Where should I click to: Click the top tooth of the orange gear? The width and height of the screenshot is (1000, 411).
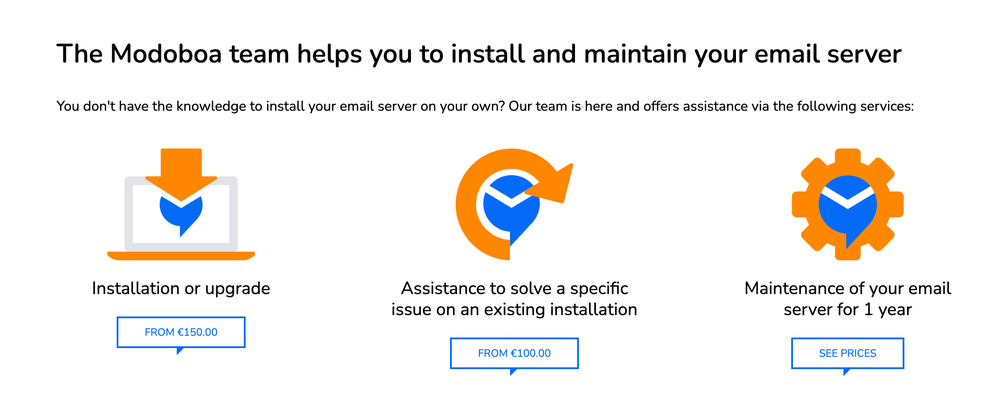tap(848, 158)
